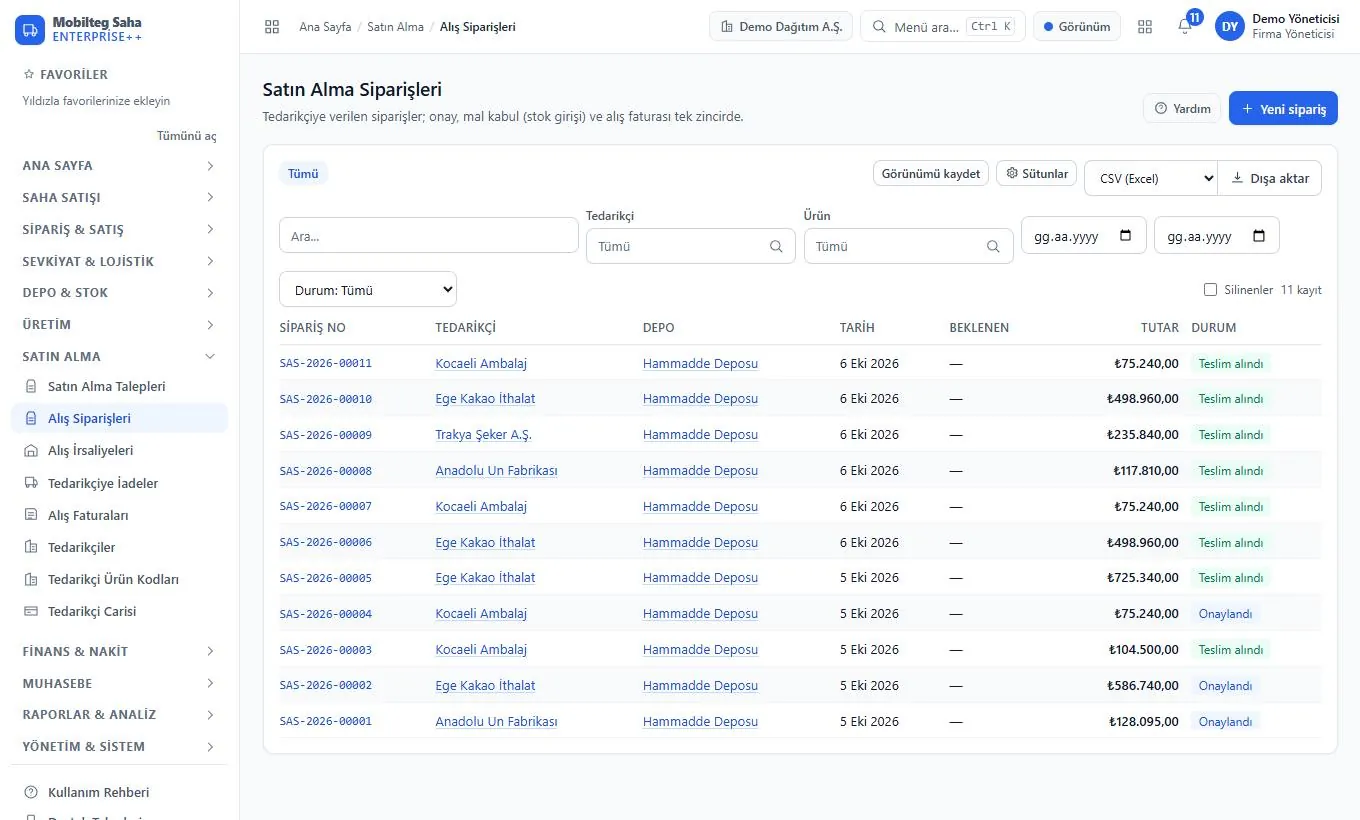The width and height of the screenshot is (1360, 820).
Task: Open Alış İrsaliyeleri in sidebar
Action: (x=119, y=450)
